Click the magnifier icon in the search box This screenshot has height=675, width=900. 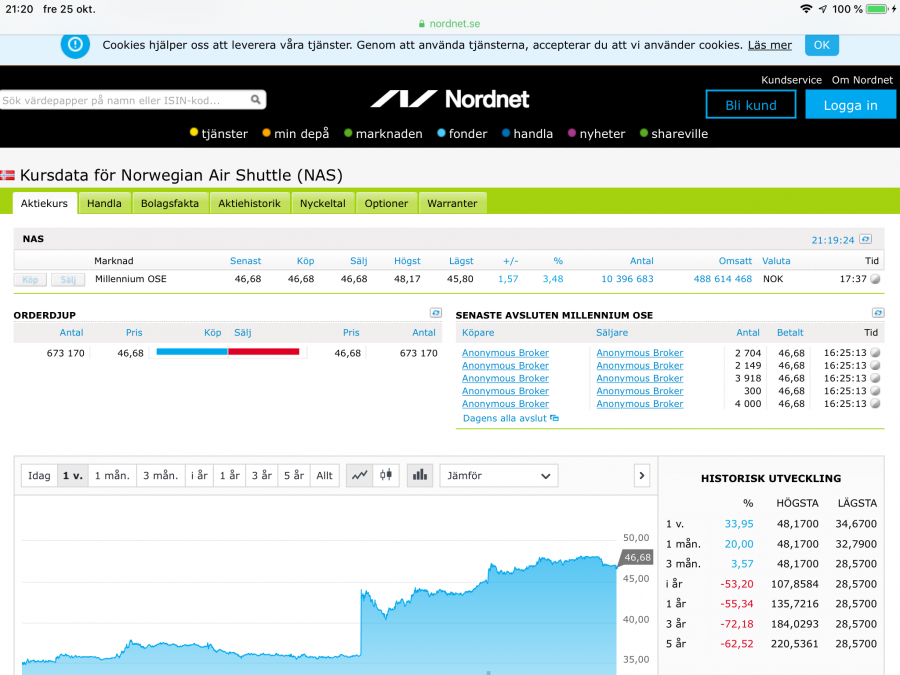tap(256, 100)
